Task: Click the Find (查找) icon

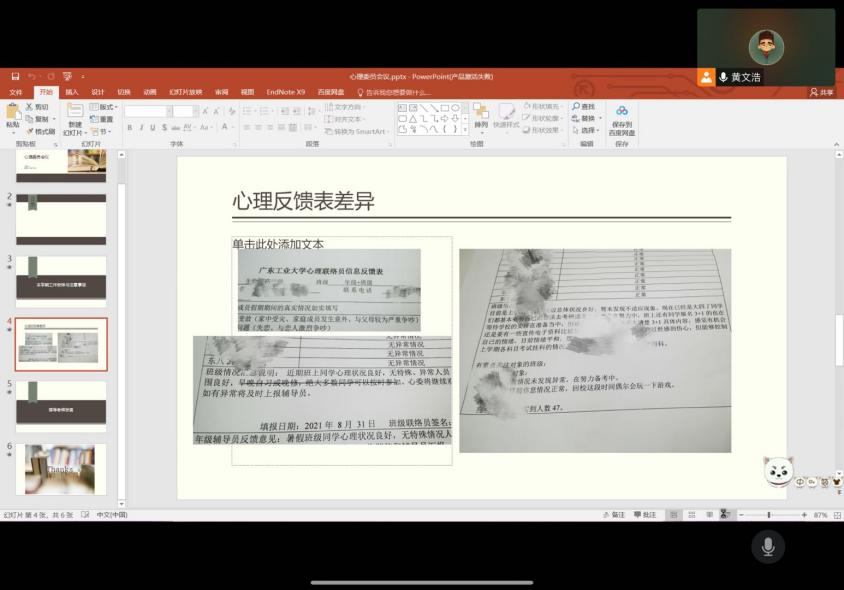Action: point(584,107)
